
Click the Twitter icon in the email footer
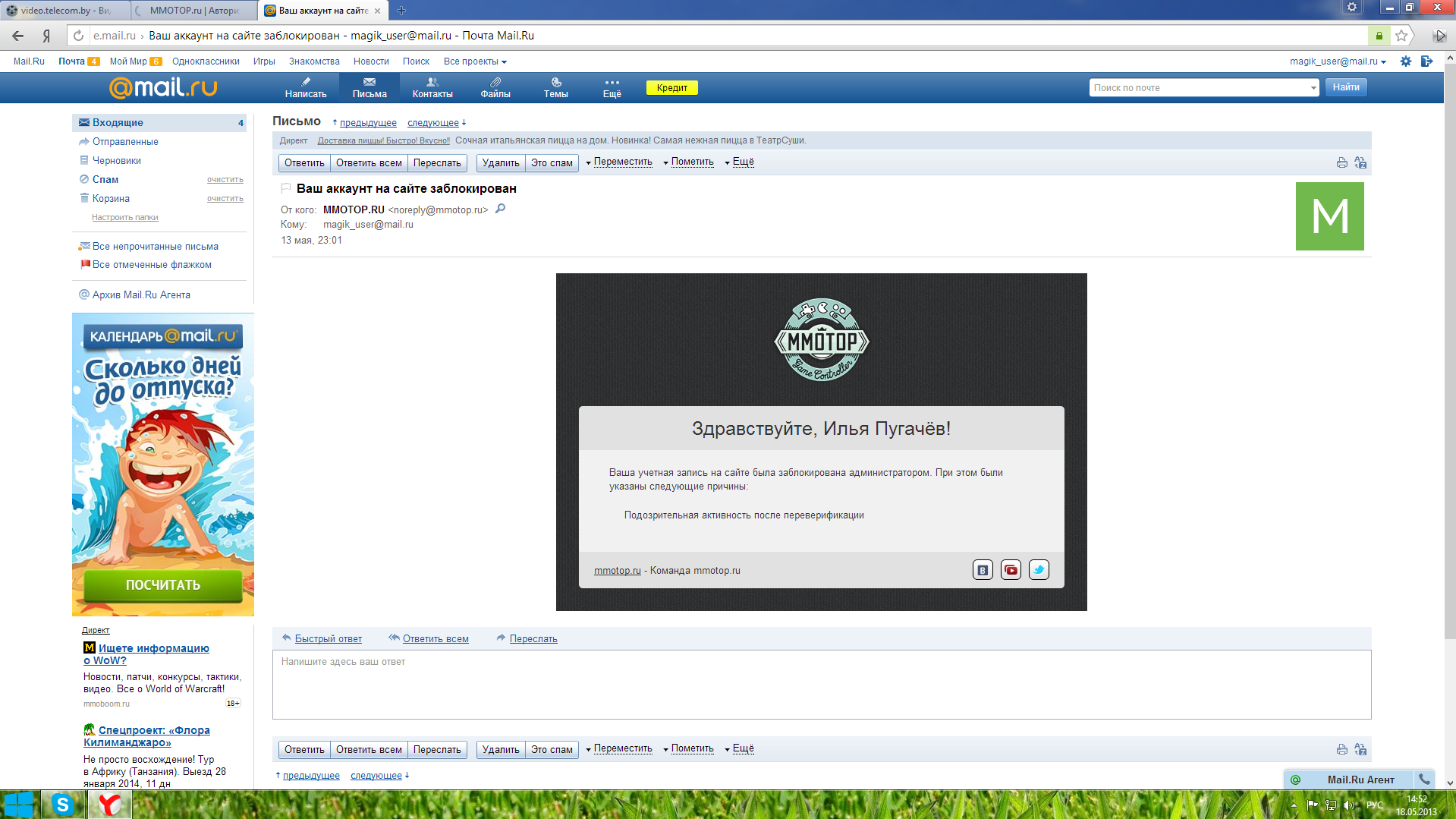1039,570
